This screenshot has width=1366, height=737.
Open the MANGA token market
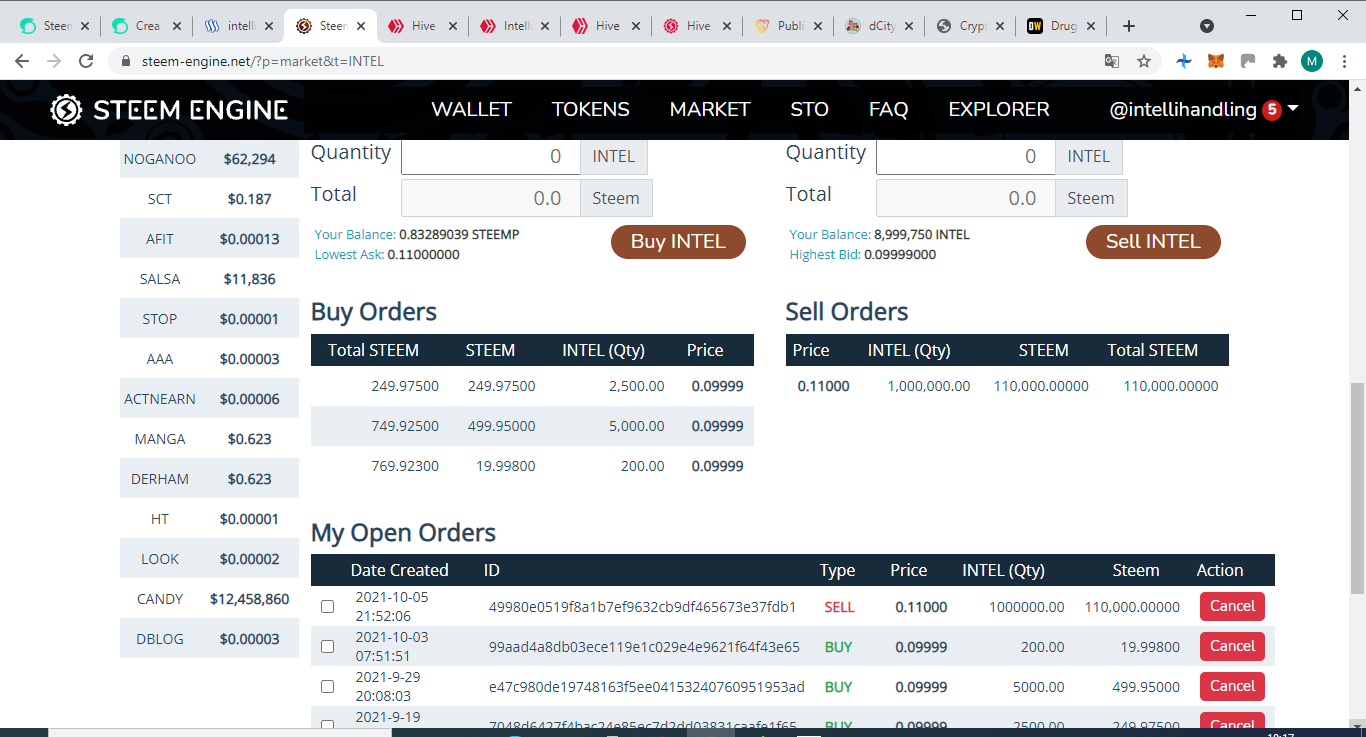click(x=209, y=439)
